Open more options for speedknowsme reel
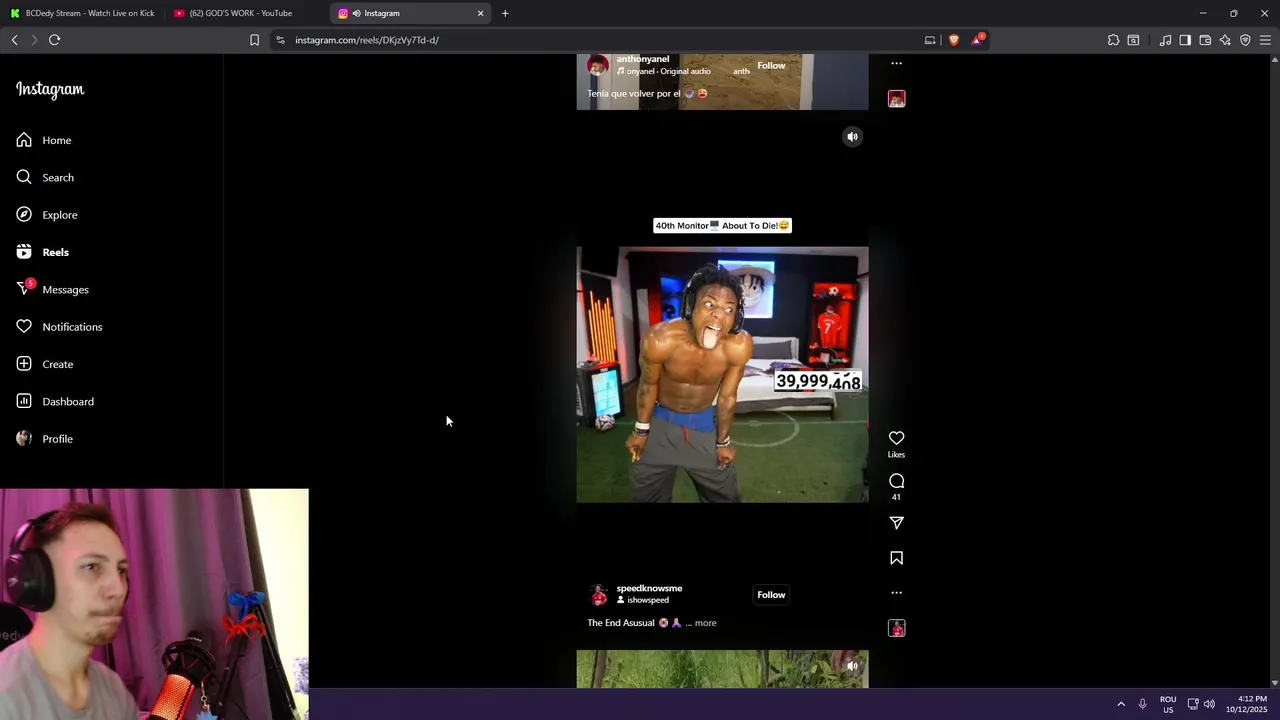Image resolution: width=1280 pixels, height=720 pixels. coord(896,593)
